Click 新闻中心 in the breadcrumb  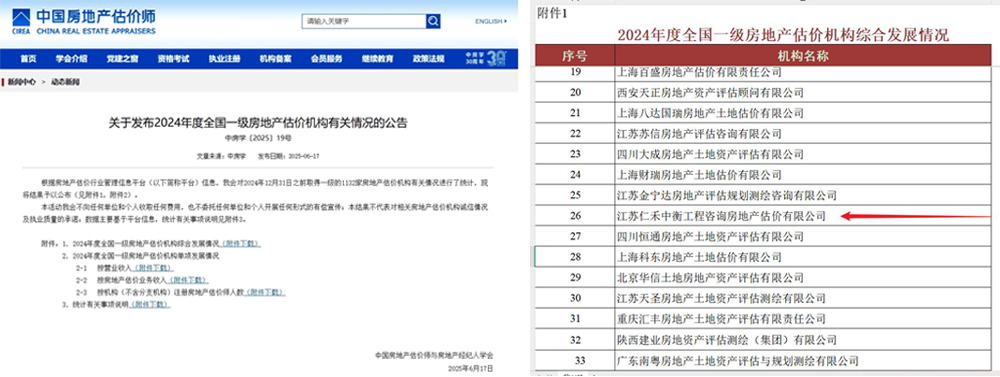pos(22,82)
